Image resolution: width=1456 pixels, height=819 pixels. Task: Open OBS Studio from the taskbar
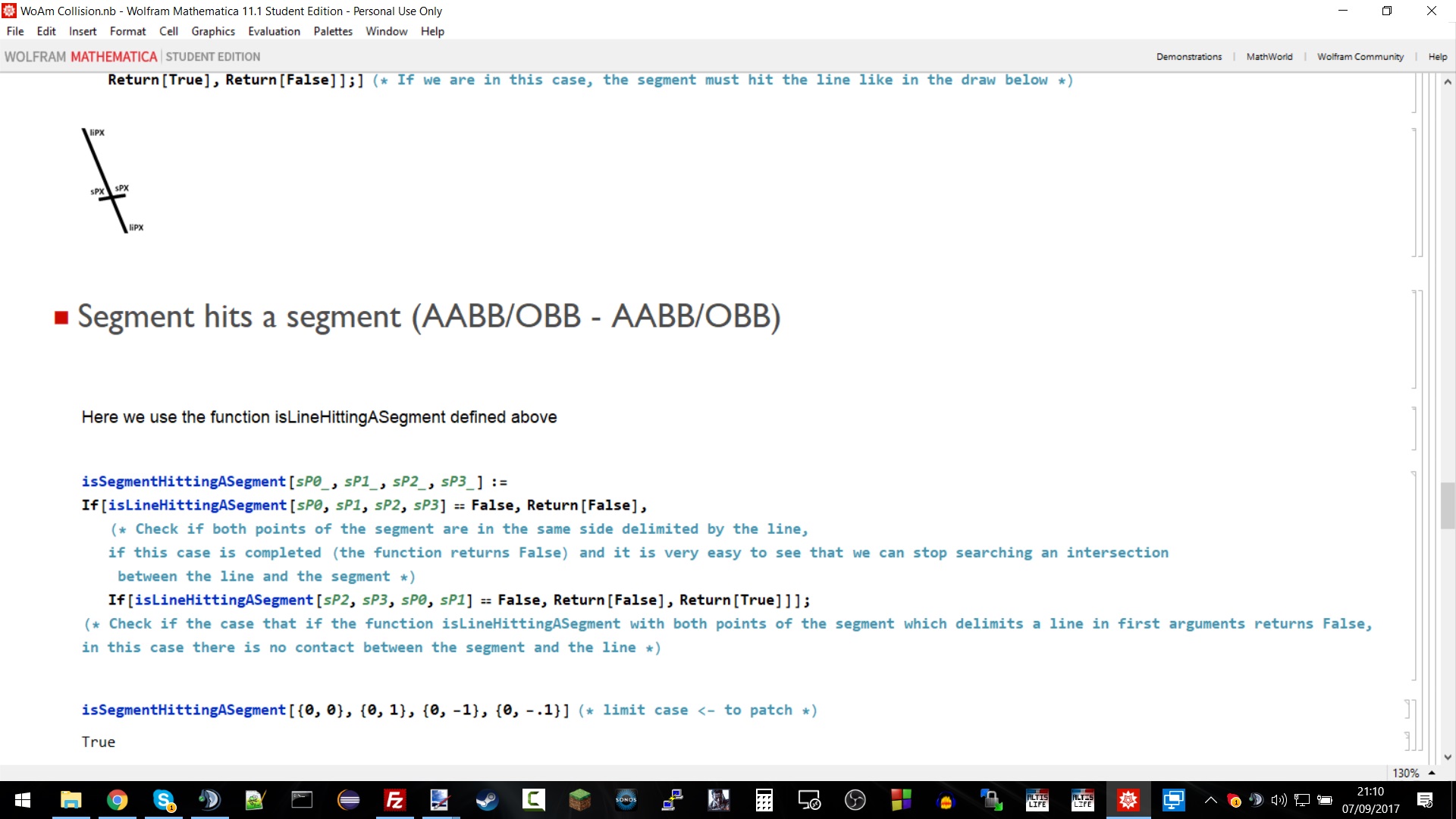pyautogui.click(x=855, y=800)
